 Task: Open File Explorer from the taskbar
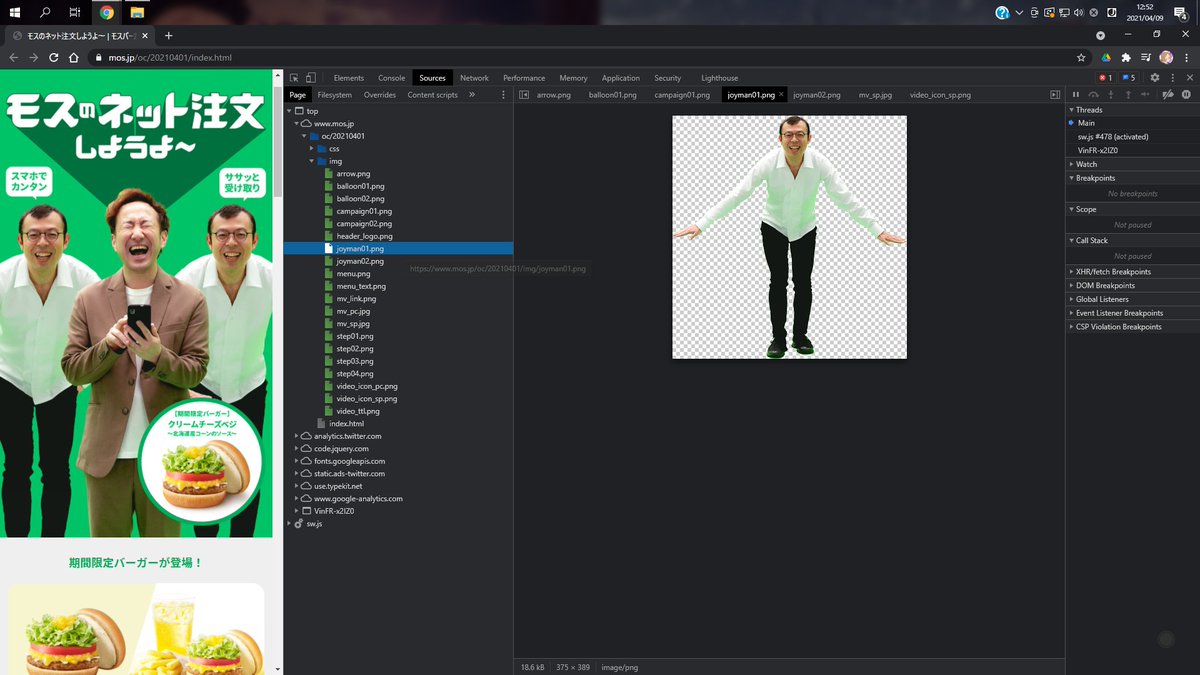pos(137,13)
